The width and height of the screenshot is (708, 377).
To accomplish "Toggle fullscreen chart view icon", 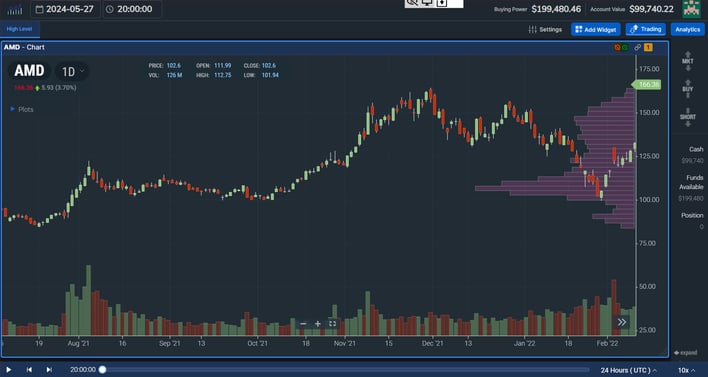I will coord(332,323).
